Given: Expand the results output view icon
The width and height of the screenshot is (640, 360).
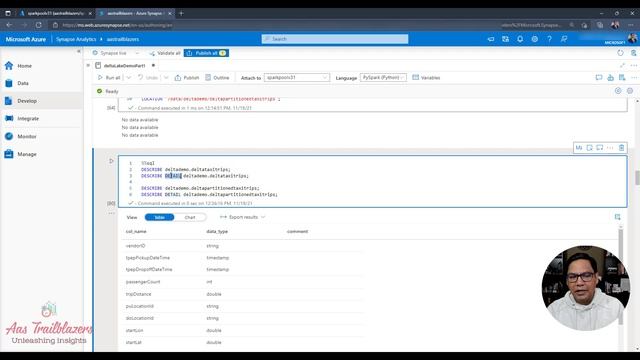Looking at the screenshot, I should click(618, 217).
